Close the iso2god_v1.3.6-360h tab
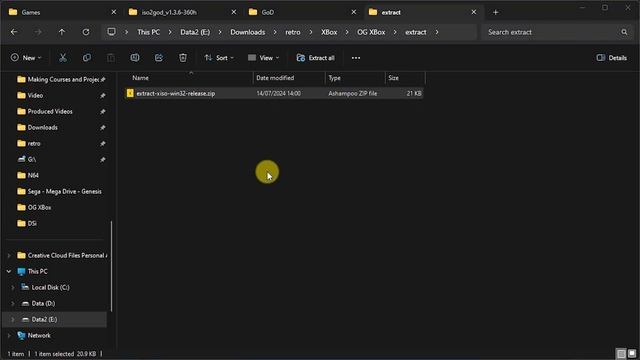Viewport: 640px width, 360px height. tap(233, 12)
